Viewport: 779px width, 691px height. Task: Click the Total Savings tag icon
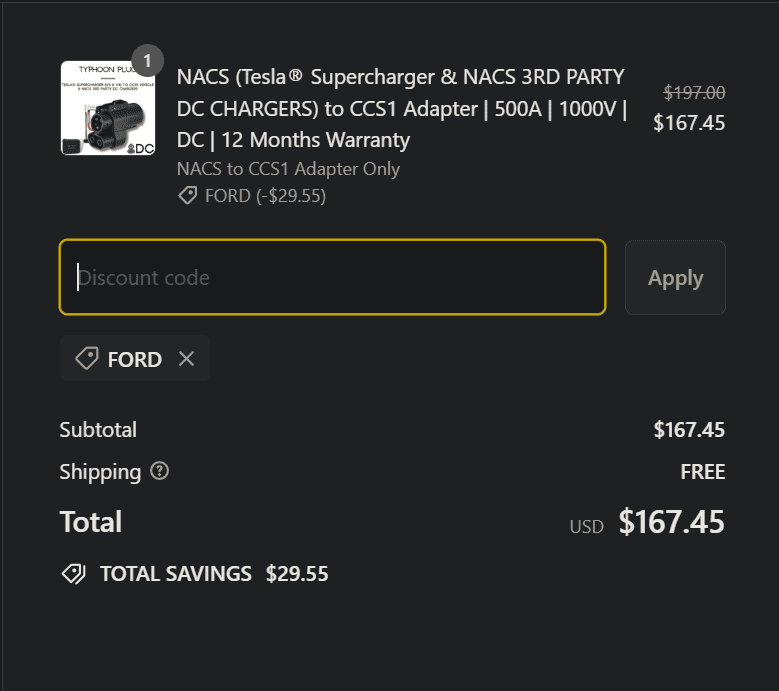coord(73,574)
